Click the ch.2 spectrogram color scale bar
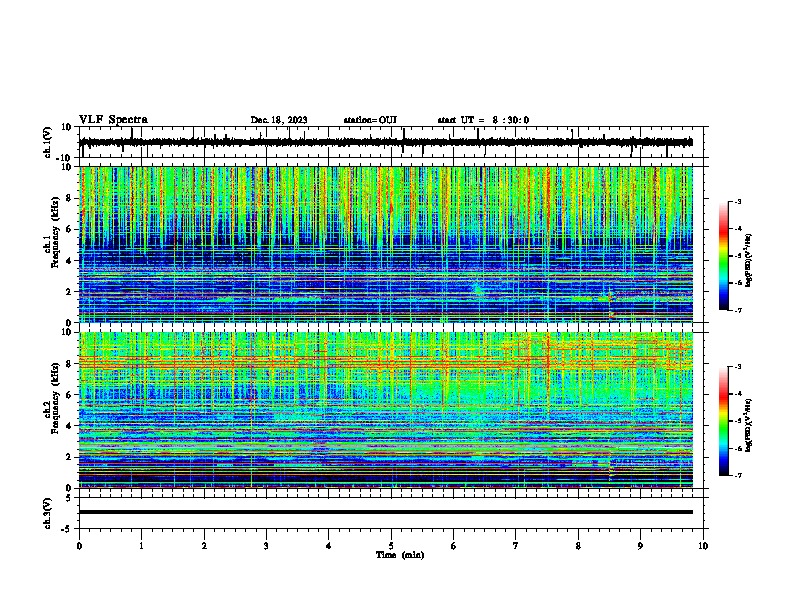Screen dimensions: 792x612 coord(724,421)
